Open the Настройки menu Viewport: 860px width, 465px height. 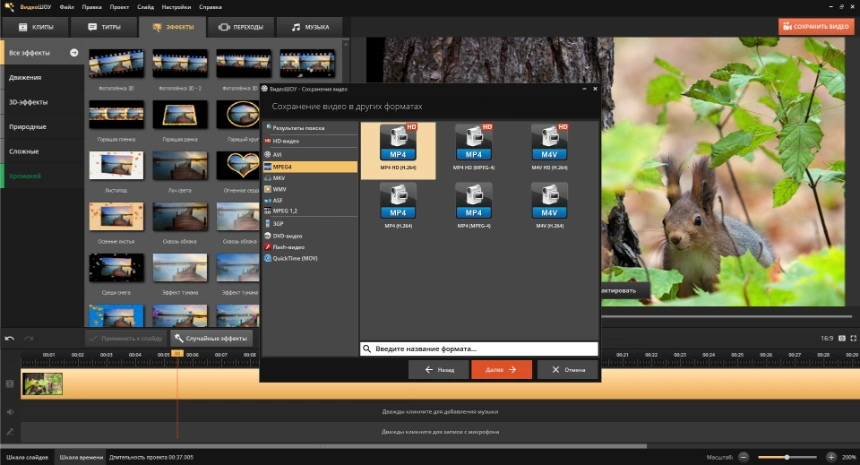(x=176, y=7)
